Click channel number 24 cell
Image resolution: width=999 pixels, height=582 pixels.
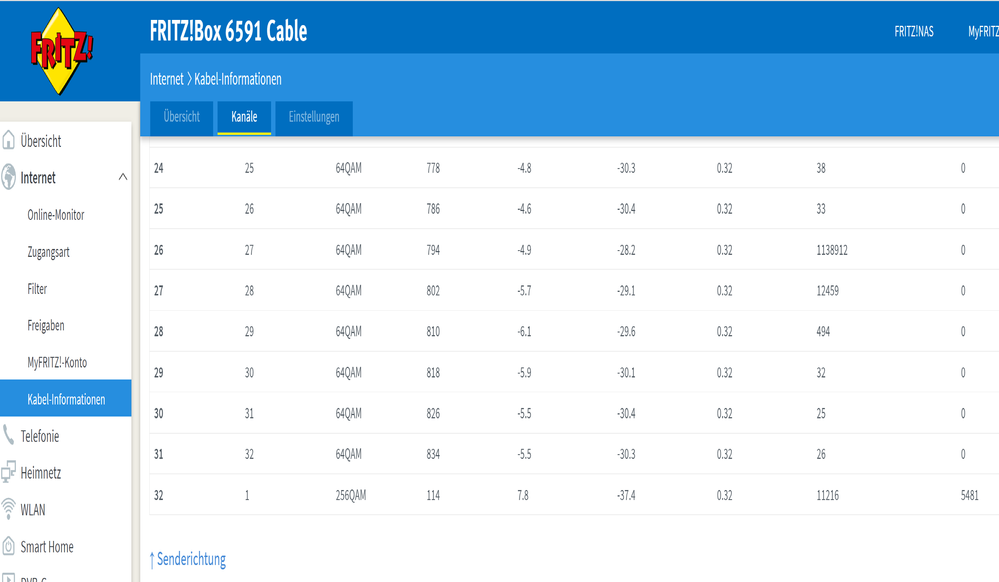click(x=159, y=168)
